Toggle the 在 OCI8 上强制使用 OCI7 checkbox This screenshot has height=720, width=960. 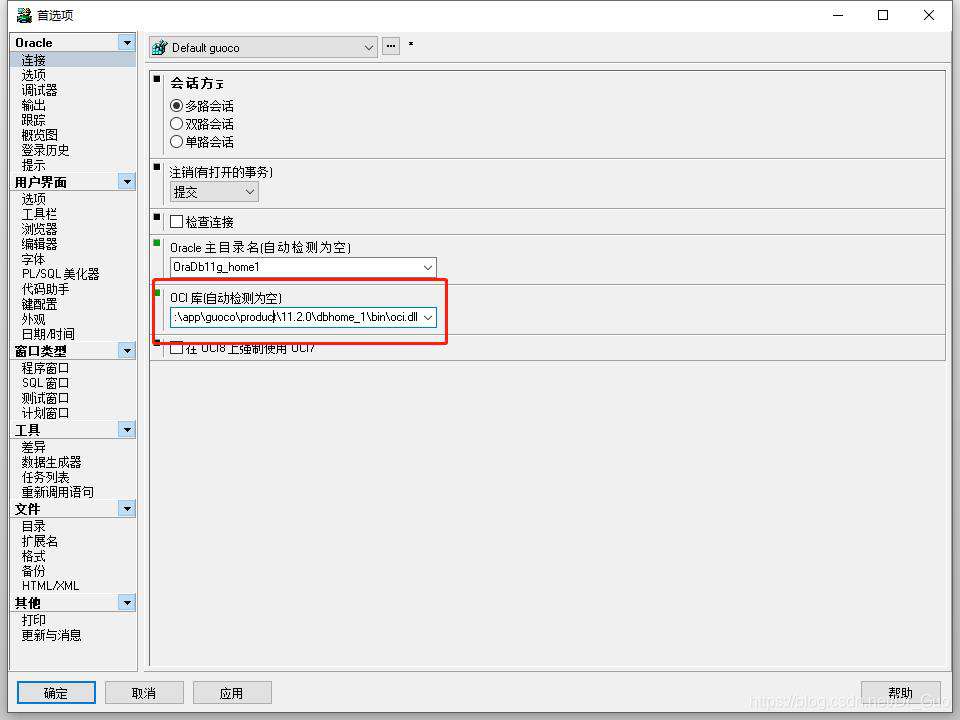pyautogui.click(x=176, y=348)
